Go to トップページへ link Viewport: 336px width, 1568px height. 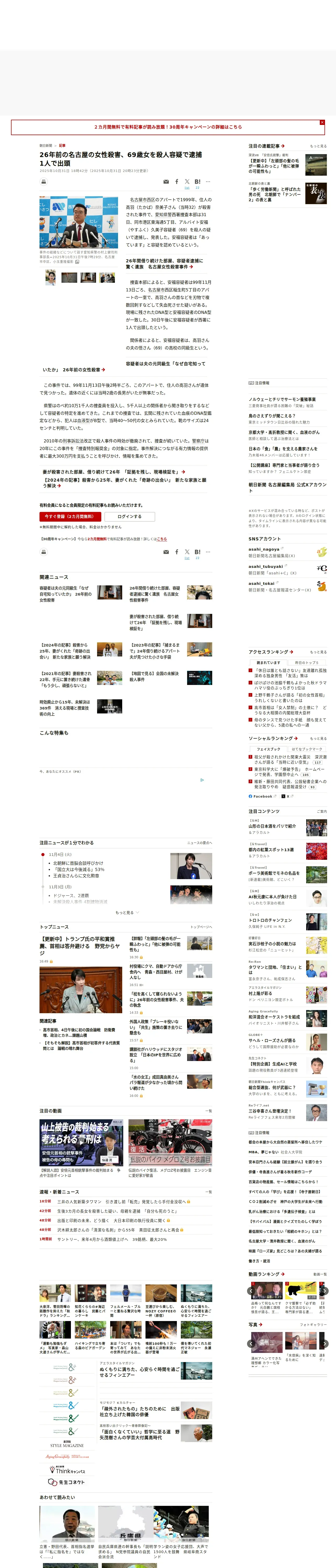201,926
